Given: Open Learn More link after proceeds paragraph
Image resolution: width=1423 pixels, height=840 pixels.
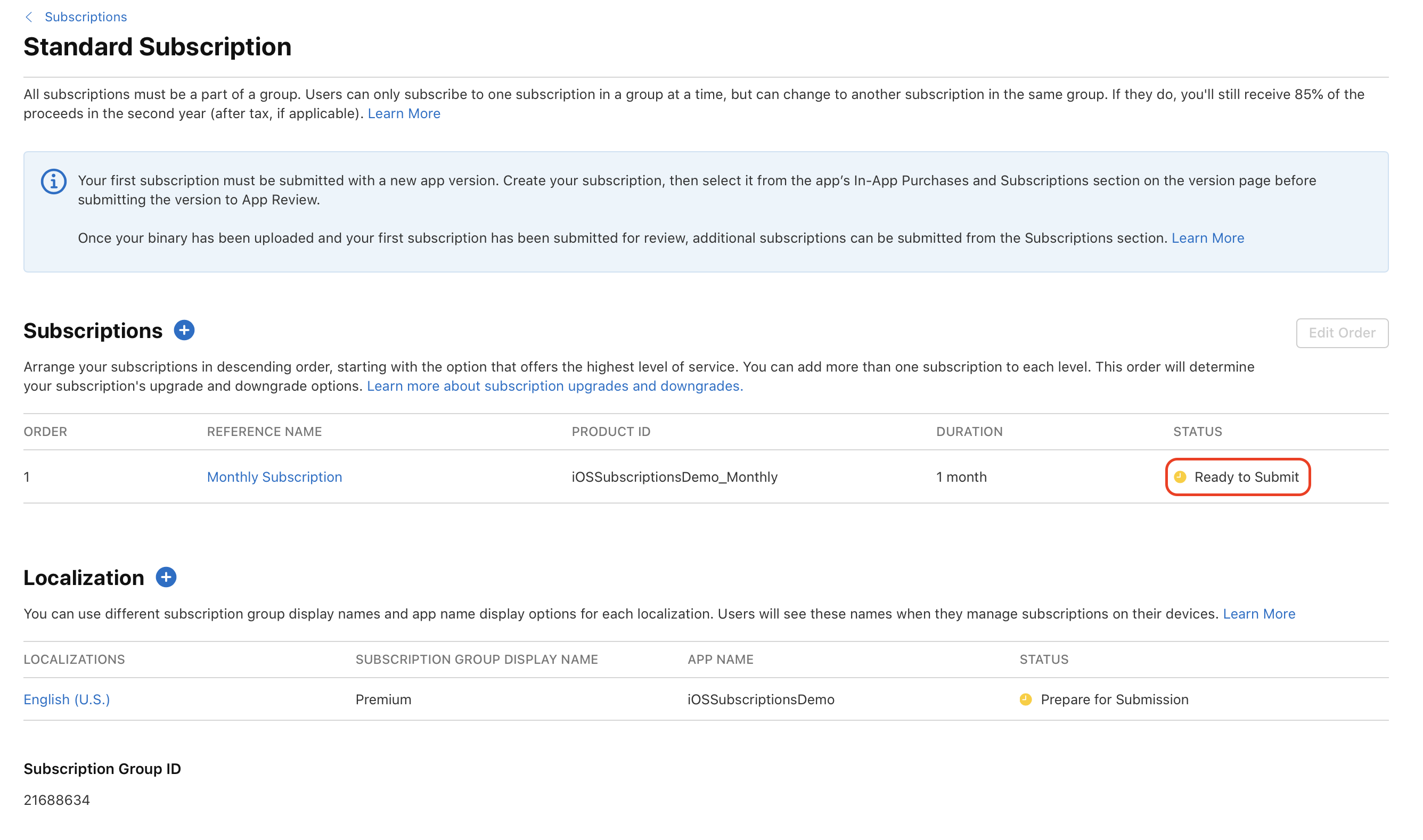Looking at the screenshot, I should click(x=404, y=113).
